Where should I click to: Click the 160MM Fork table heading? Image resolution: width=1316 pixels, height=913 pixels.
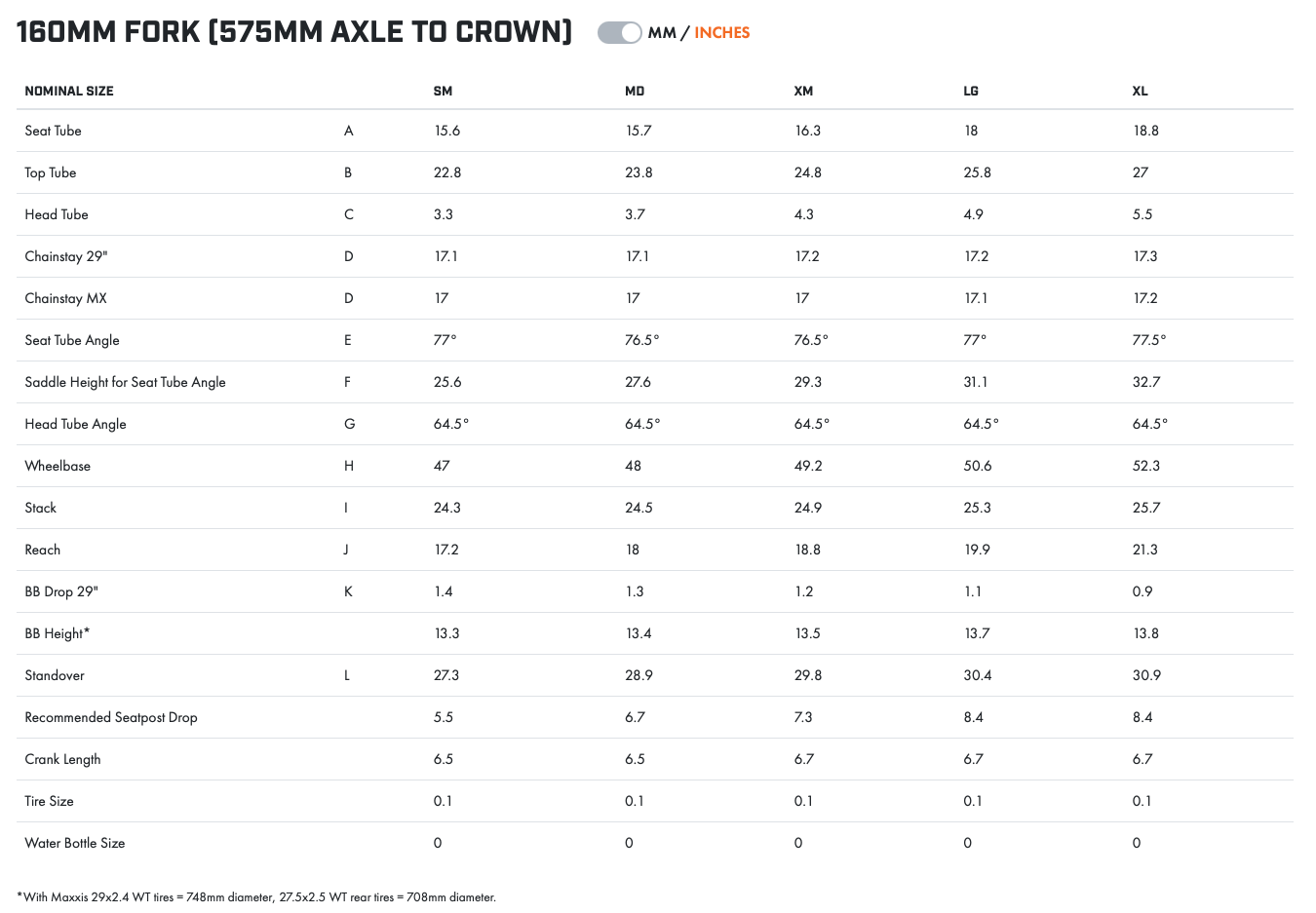(294, 32)
